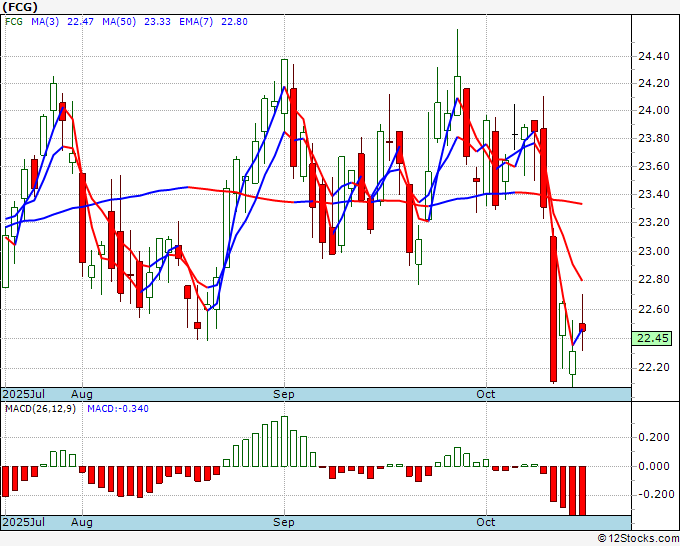Click Sep on price chart date axis

click(284, 394)
